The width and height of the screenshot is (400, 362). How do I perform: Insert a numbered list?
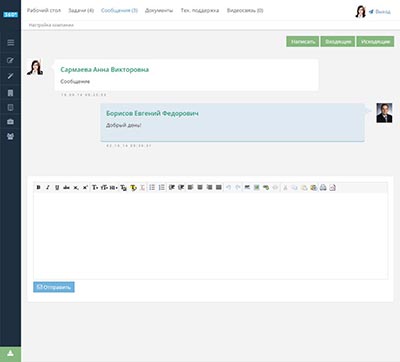click(x=162, y=188)
